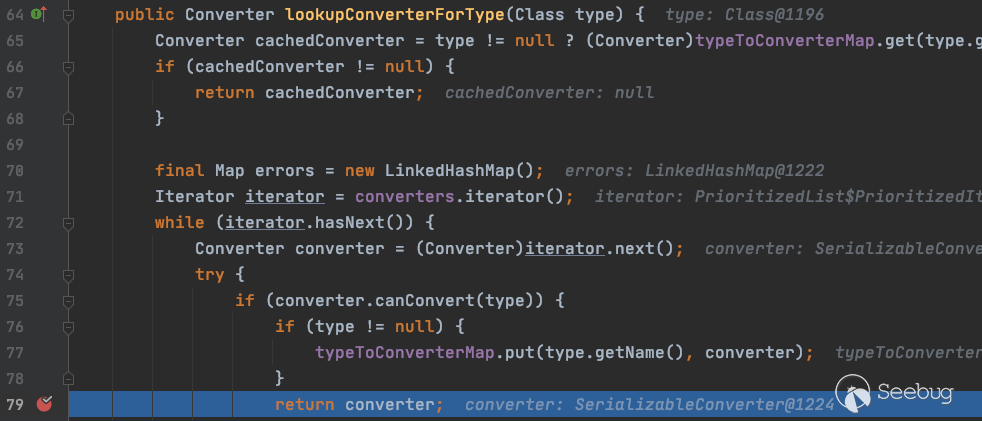Click the 'type: Class@1196' inline debug hint
Image resolution: width=982 pixels, height=421 pixels.
coord(745,14)
